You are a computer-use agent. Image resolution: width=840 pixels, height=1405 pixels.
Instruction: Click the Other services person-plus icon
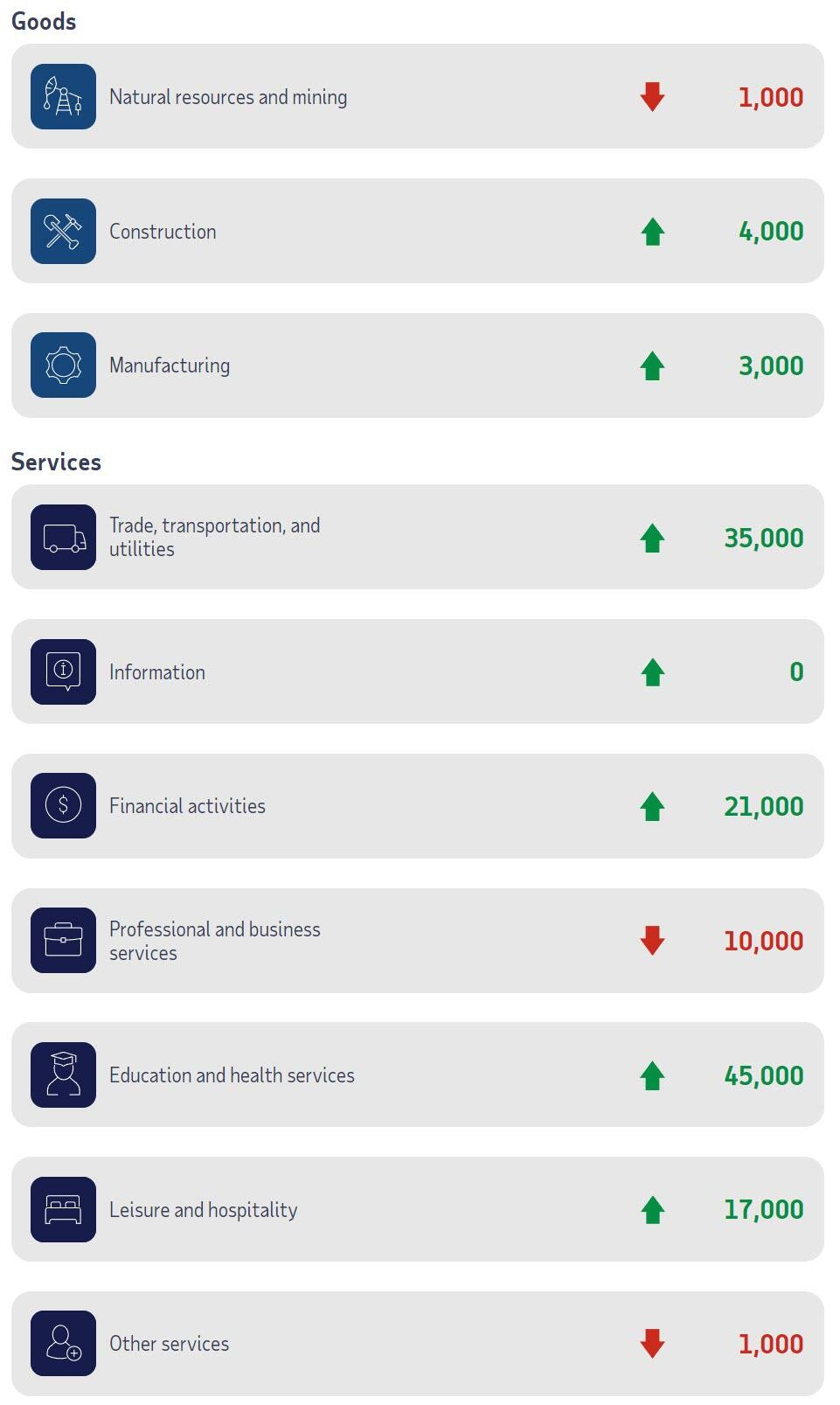tap(63, 1344)
